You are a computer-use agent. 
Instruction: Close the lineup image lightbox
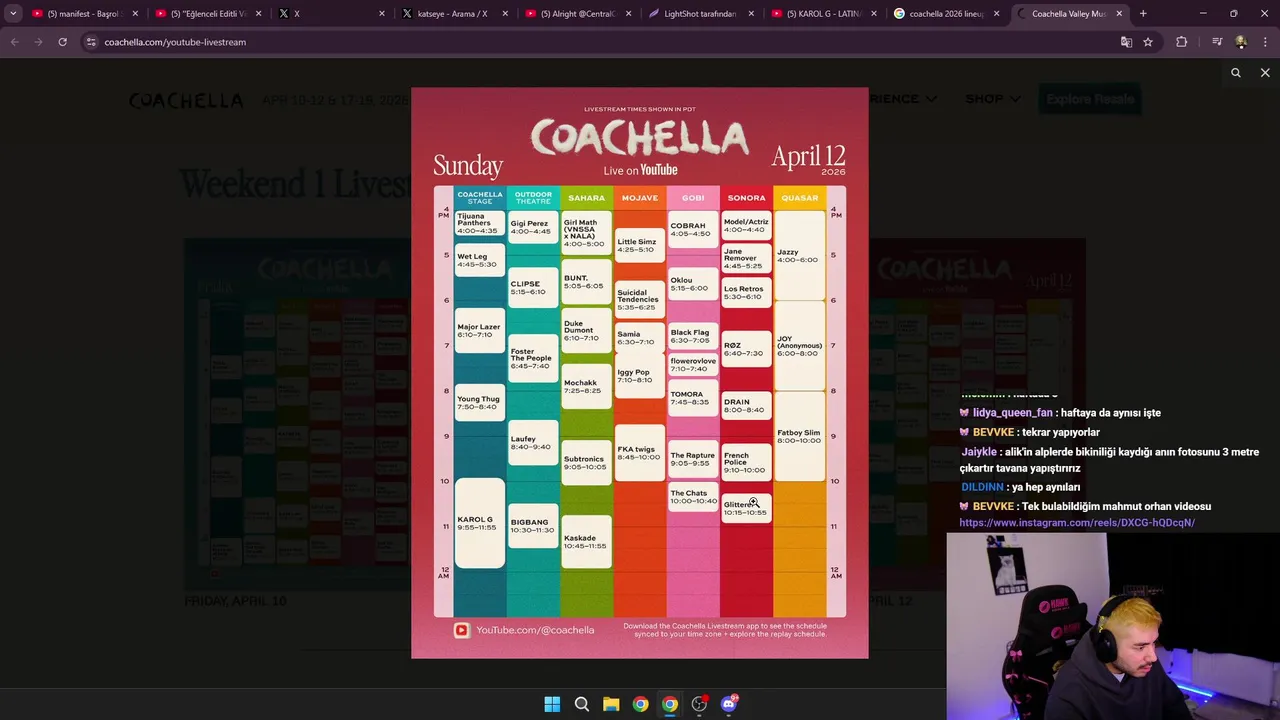tap(1265, 73)
